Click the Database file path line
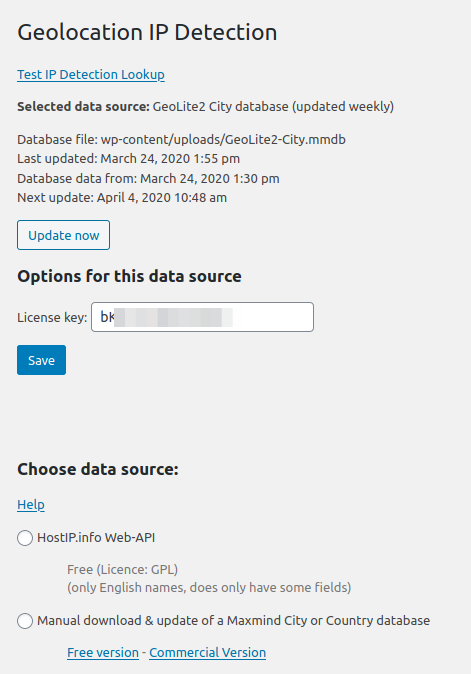Image resolution: width=471 pixels, height=674 pixels. point(181,140)
